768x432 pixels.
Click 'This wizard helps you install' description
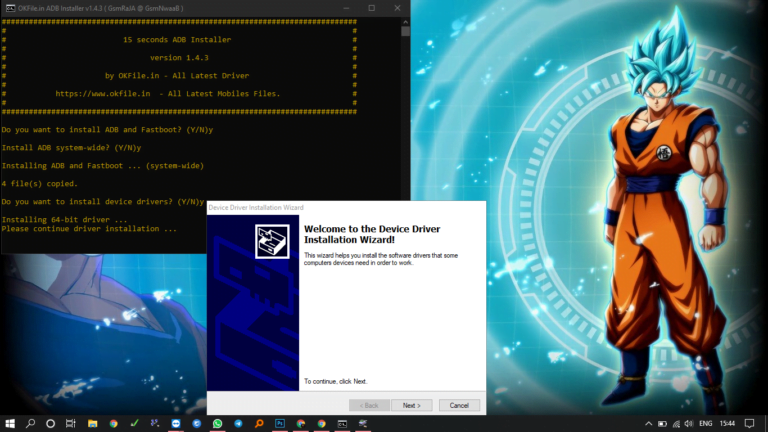381,259
